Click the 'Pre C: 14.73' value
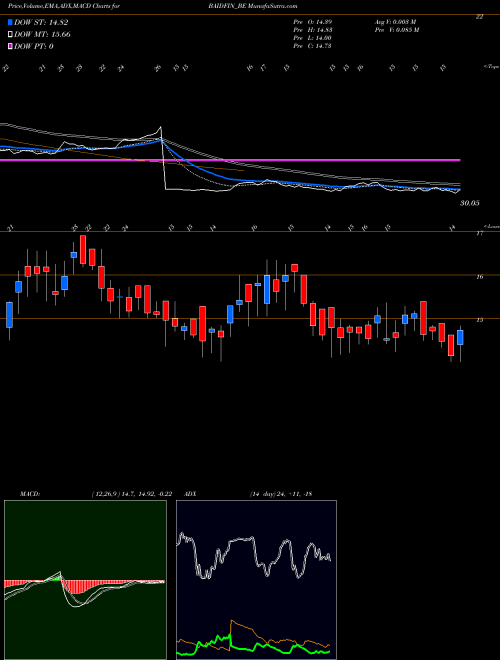The height and width of the screenshot is (660, 500). [x=312, y=46]
